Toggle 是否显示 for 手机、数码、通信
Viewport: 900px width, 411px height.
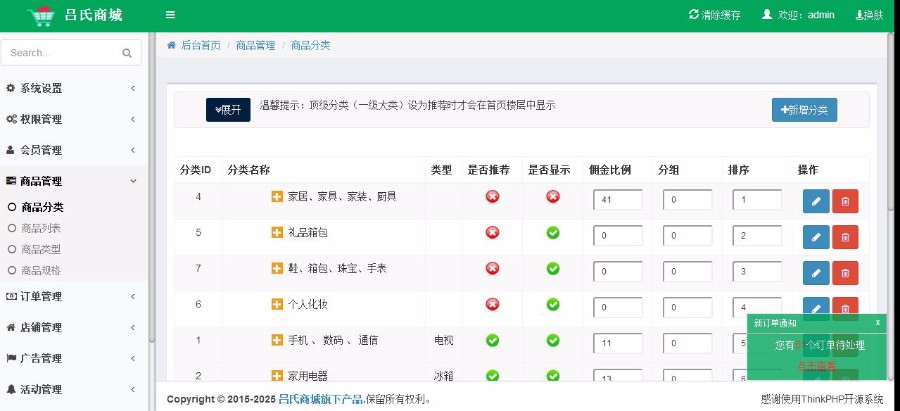click(x=553, y=340)
